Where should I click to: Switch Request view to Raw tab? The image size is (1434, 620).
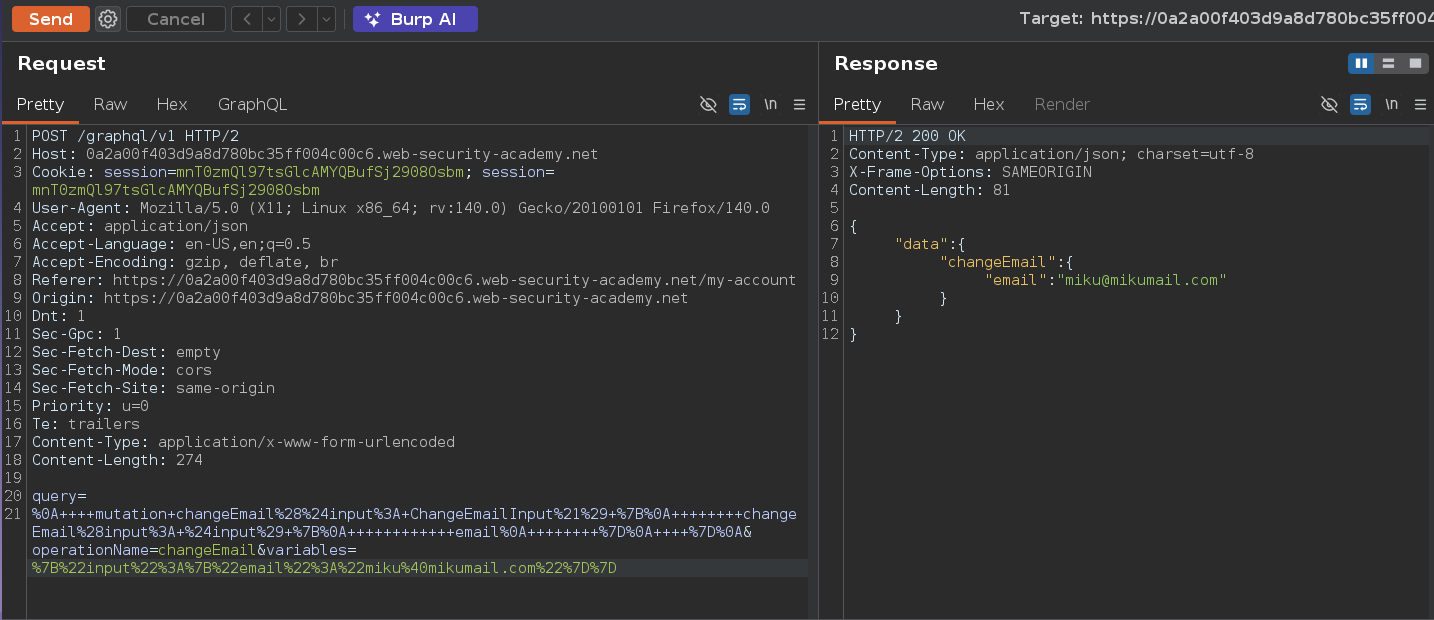pyautogui.click(x=111, y=104)
